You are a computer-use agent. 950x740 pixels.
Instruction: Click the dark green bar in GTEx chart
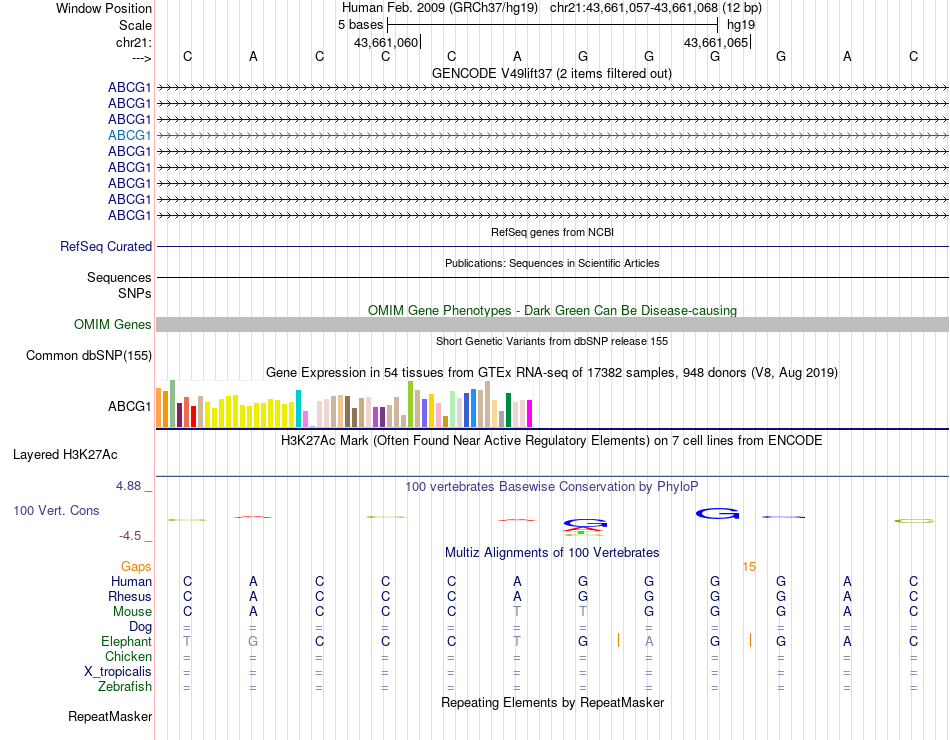coord(509,410)
